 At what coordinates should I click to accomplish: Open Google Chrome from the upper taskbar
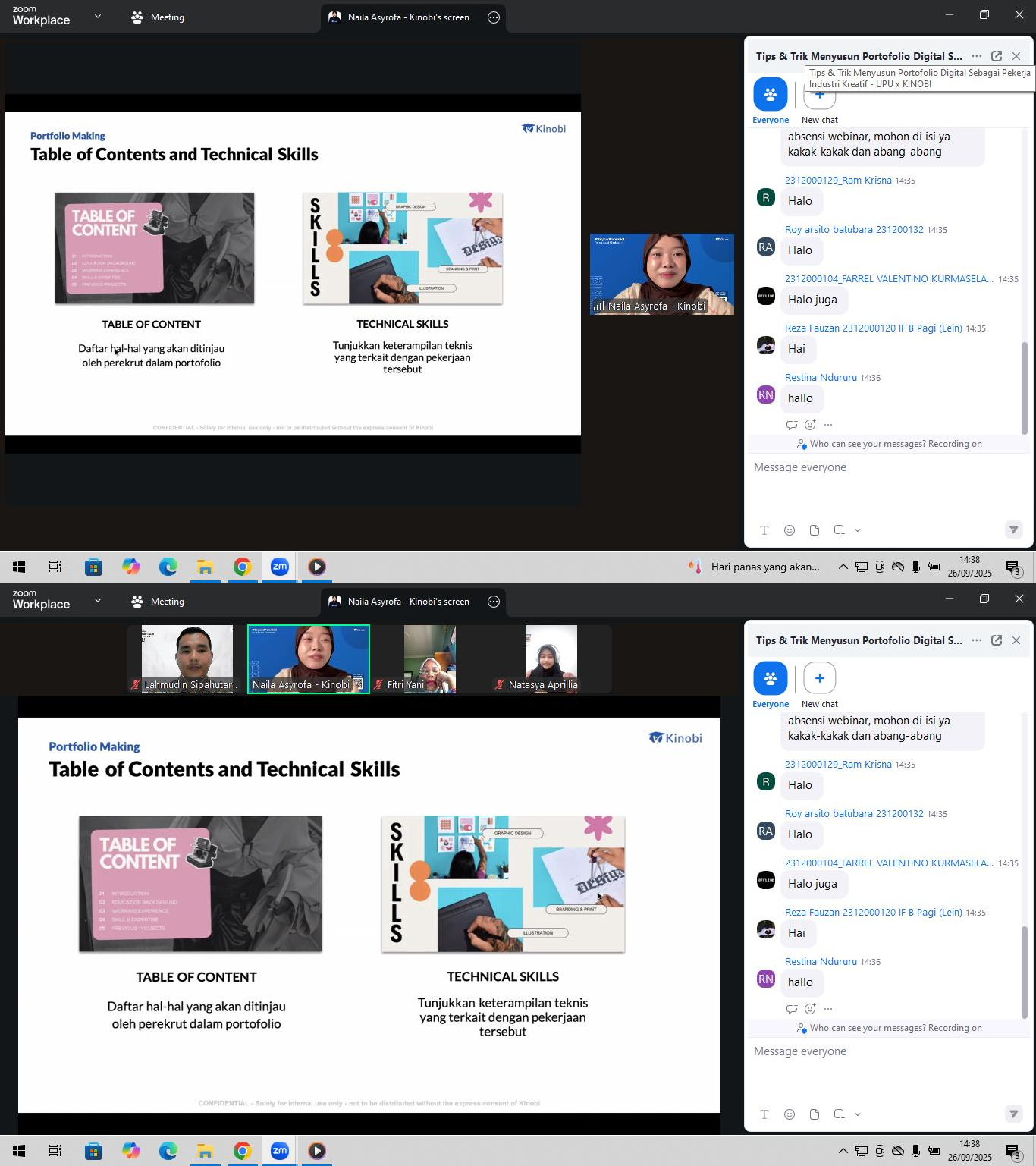pyautogui.click(x=243, y=567)
